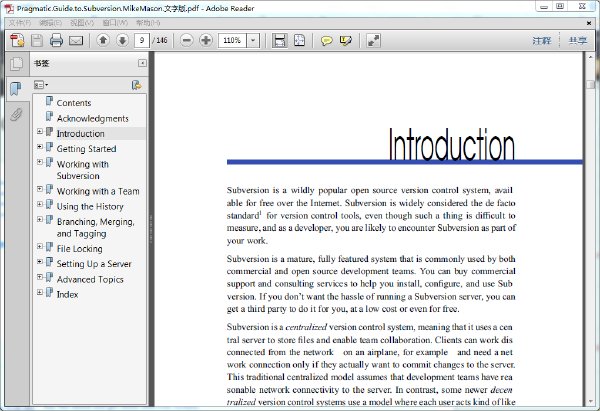Click the Save file icon
Viewport: 600px width, 411px height.
37,40
